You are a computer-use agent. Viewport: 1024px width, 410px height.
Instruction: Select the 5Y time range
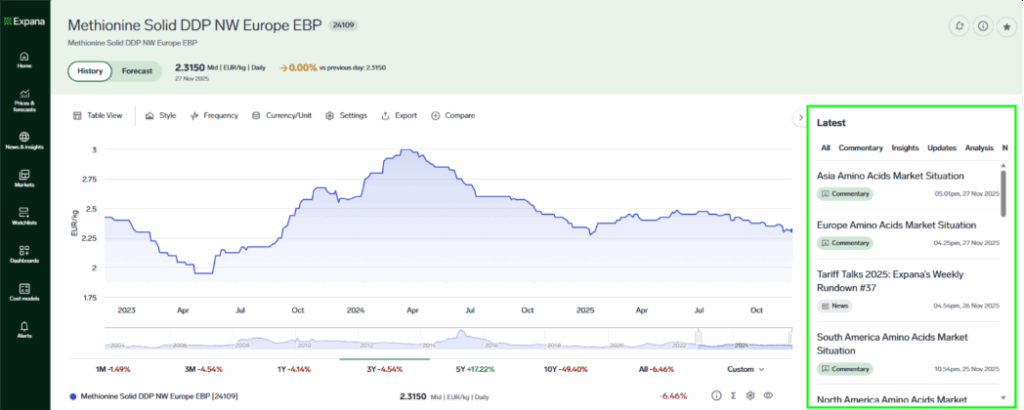[x=475, y=369]
